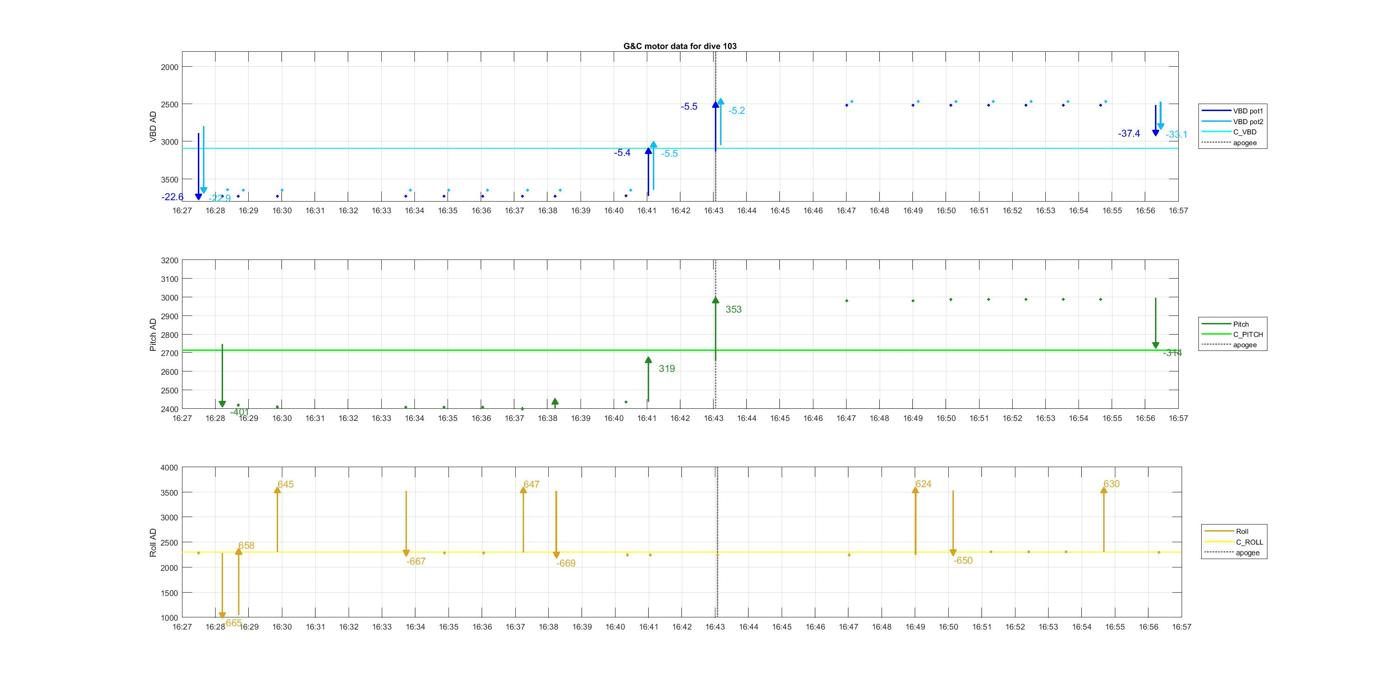This screenshot has height=693, width=1400.
Task: Click the '630' roll data label
Action: [1111, 484]
